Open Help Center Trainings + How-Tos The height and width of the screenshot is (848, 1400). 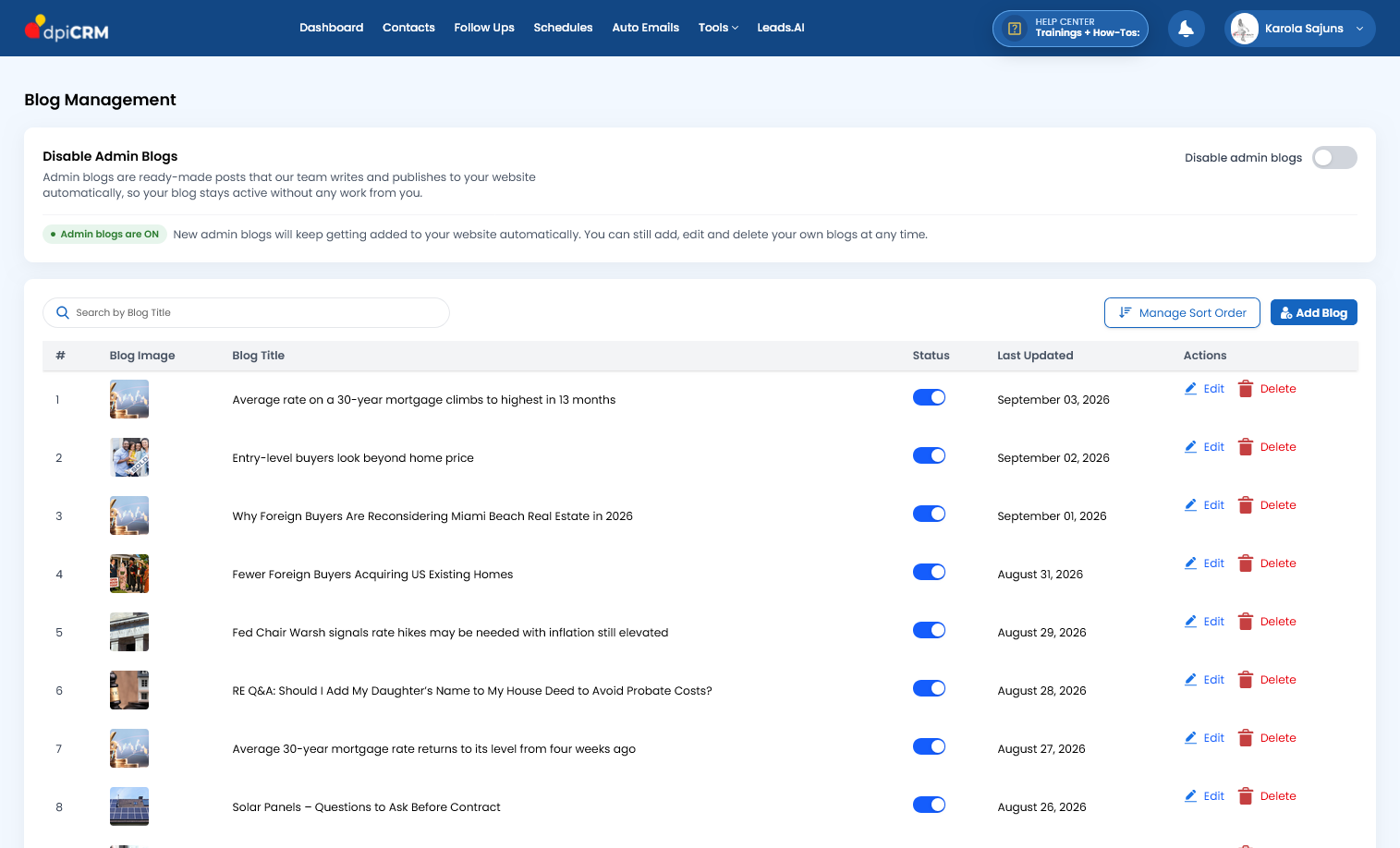[x=1070, y=29]
